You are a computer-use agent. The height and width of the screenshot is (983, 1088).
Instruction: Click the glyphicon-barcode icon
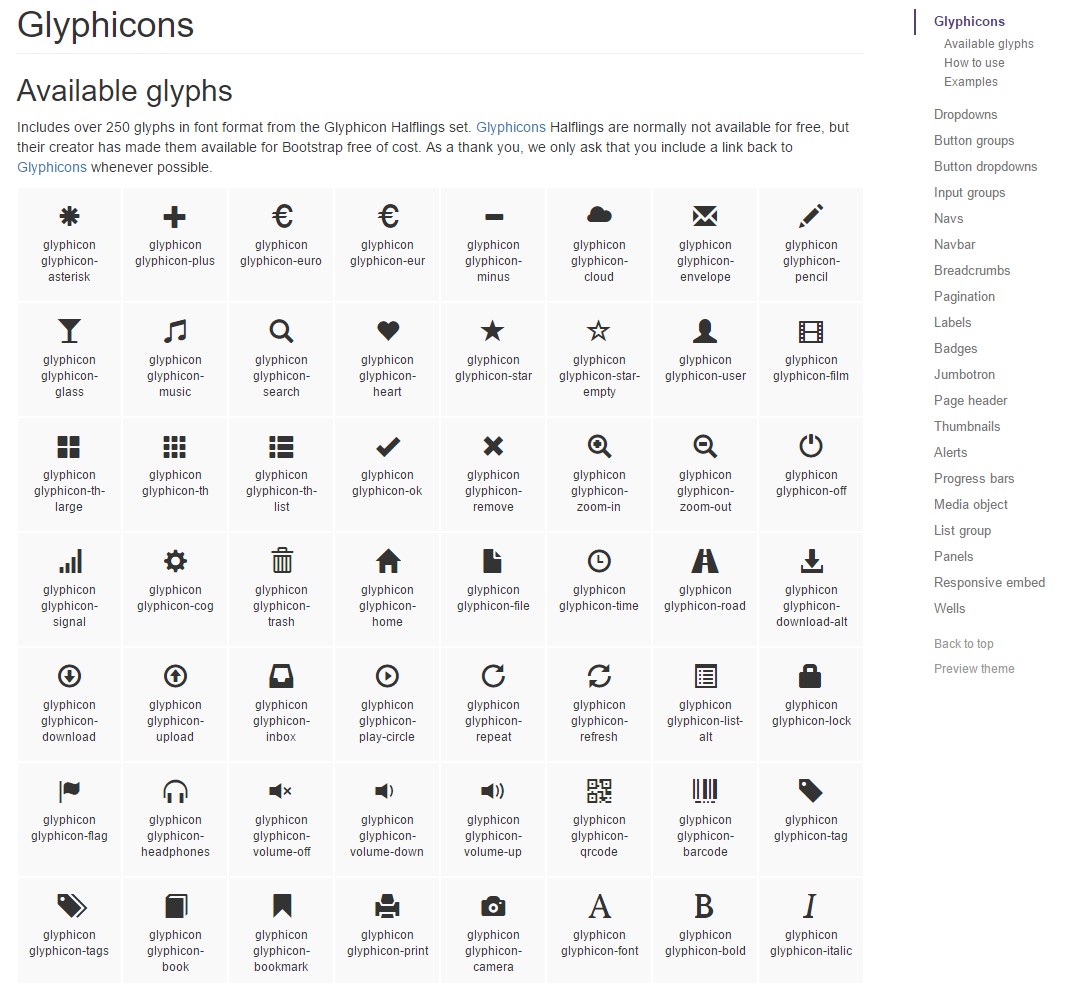704,792
